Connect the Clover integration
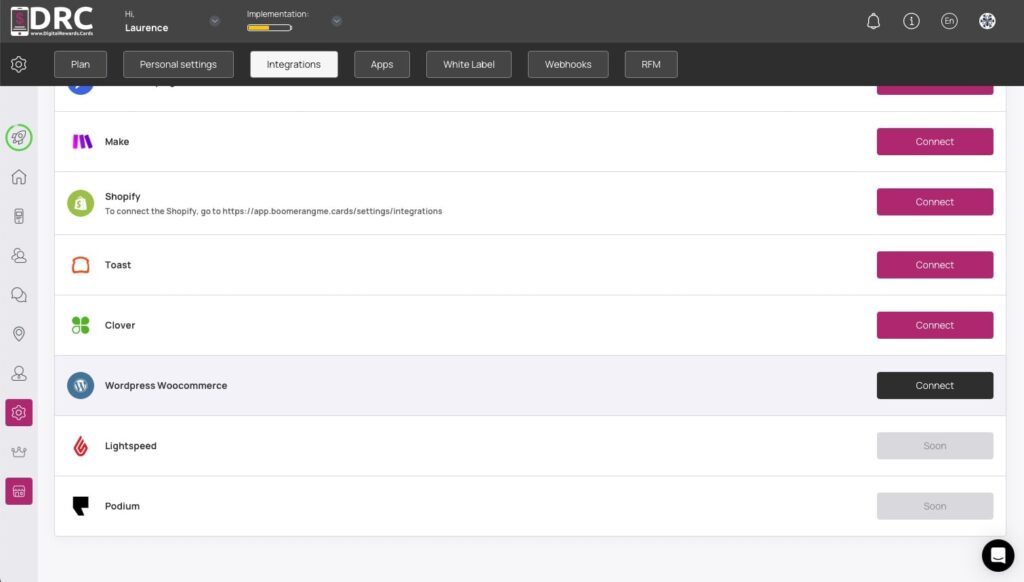Screen dimensions: 1024x582 (x=935, y=325)
